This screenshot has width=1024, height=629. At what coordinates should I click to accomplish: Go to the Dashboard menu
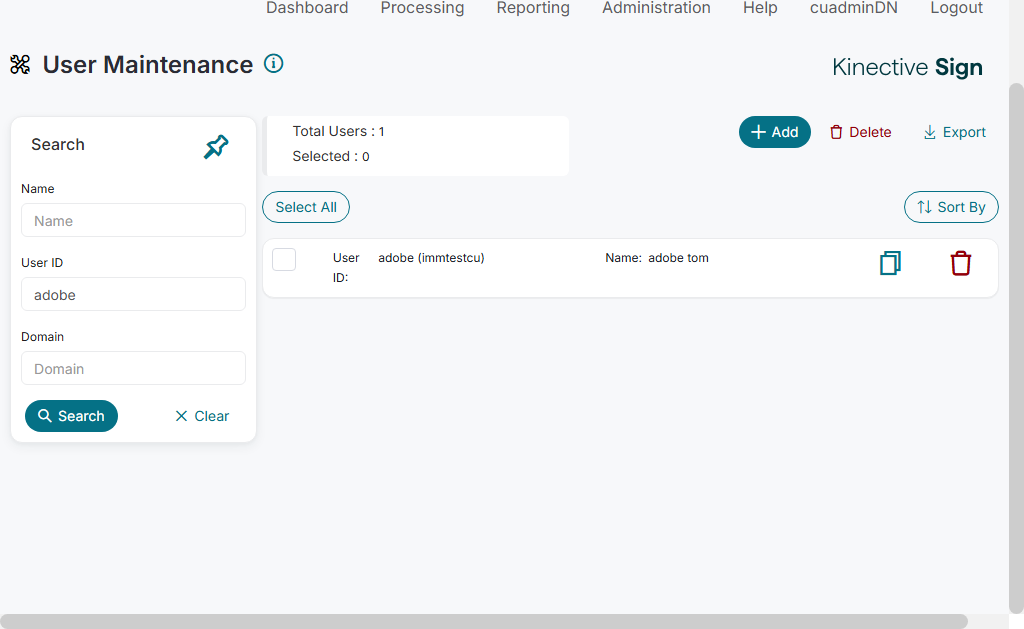tap(307, 8)
